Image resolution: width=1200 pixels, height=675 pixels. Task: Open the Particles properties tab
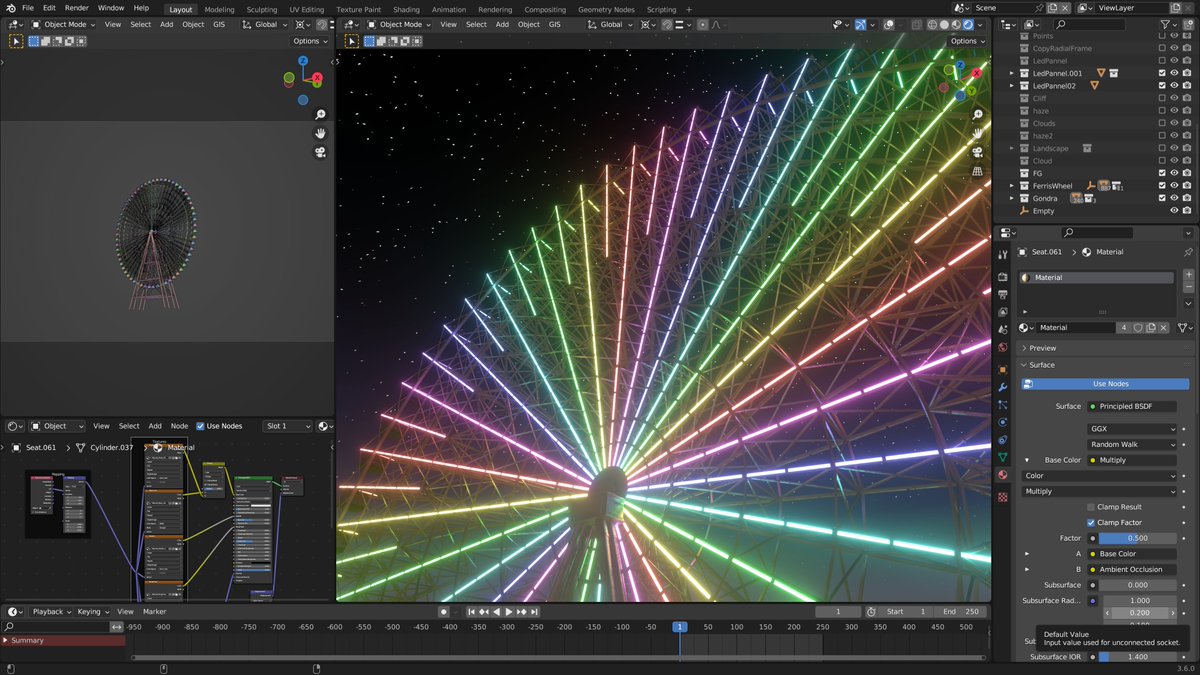[1002, 404]
